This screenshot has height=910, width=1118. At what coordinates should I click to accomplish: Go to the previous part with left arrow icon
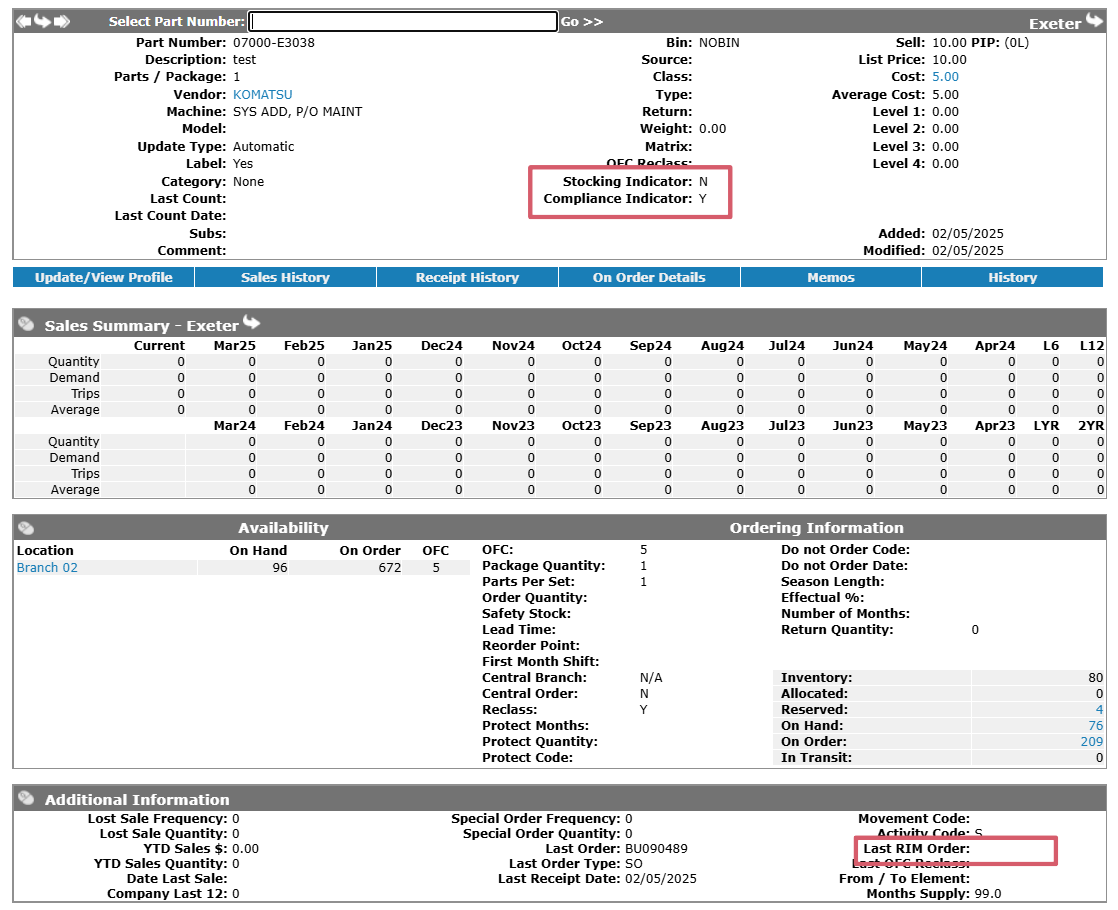[24, 21]
